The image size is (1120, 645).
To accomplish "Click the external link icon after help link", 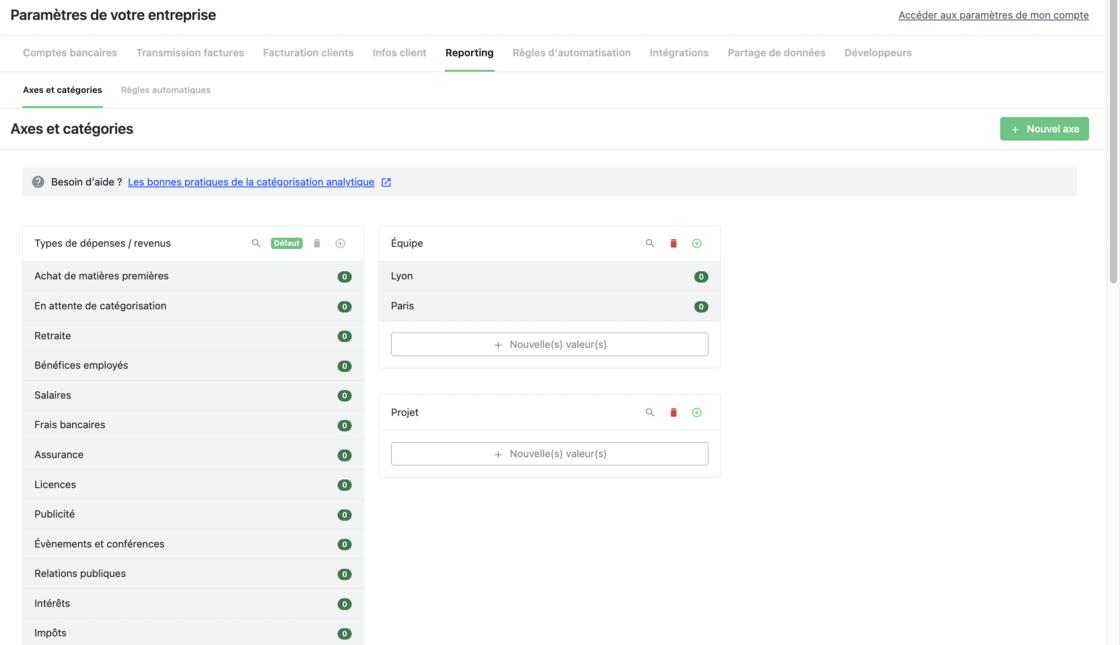I will tap(386, 182).
